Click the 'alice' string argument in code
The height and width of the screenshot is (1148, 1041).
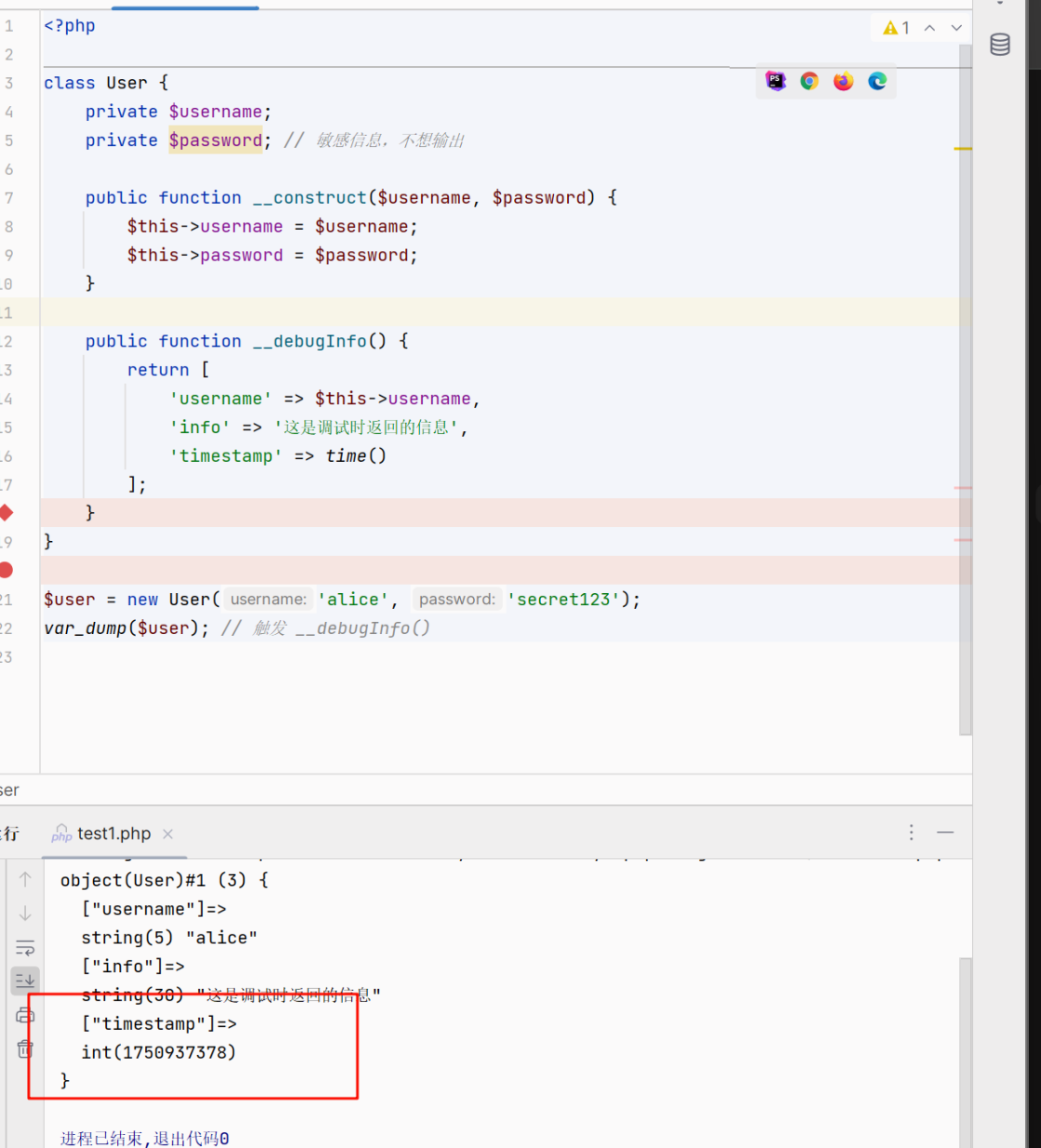click(353, 600)
